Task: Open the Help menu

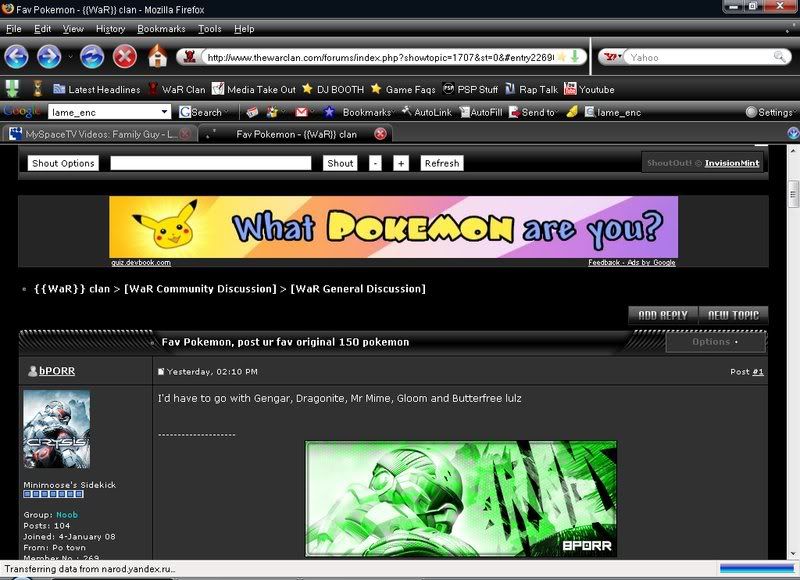Action: 244,29
